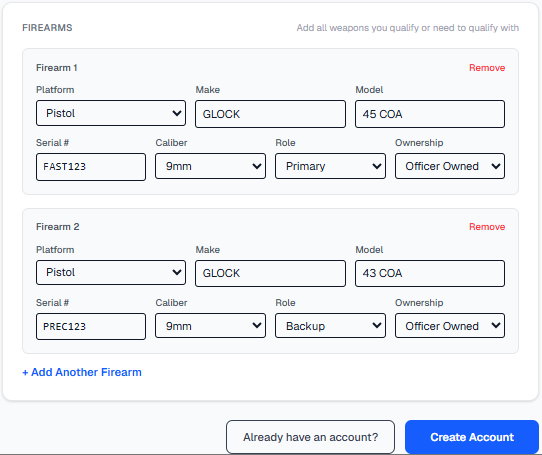Click the Firearm 1 Platform chevron arrow

click(x=177, y=113)
